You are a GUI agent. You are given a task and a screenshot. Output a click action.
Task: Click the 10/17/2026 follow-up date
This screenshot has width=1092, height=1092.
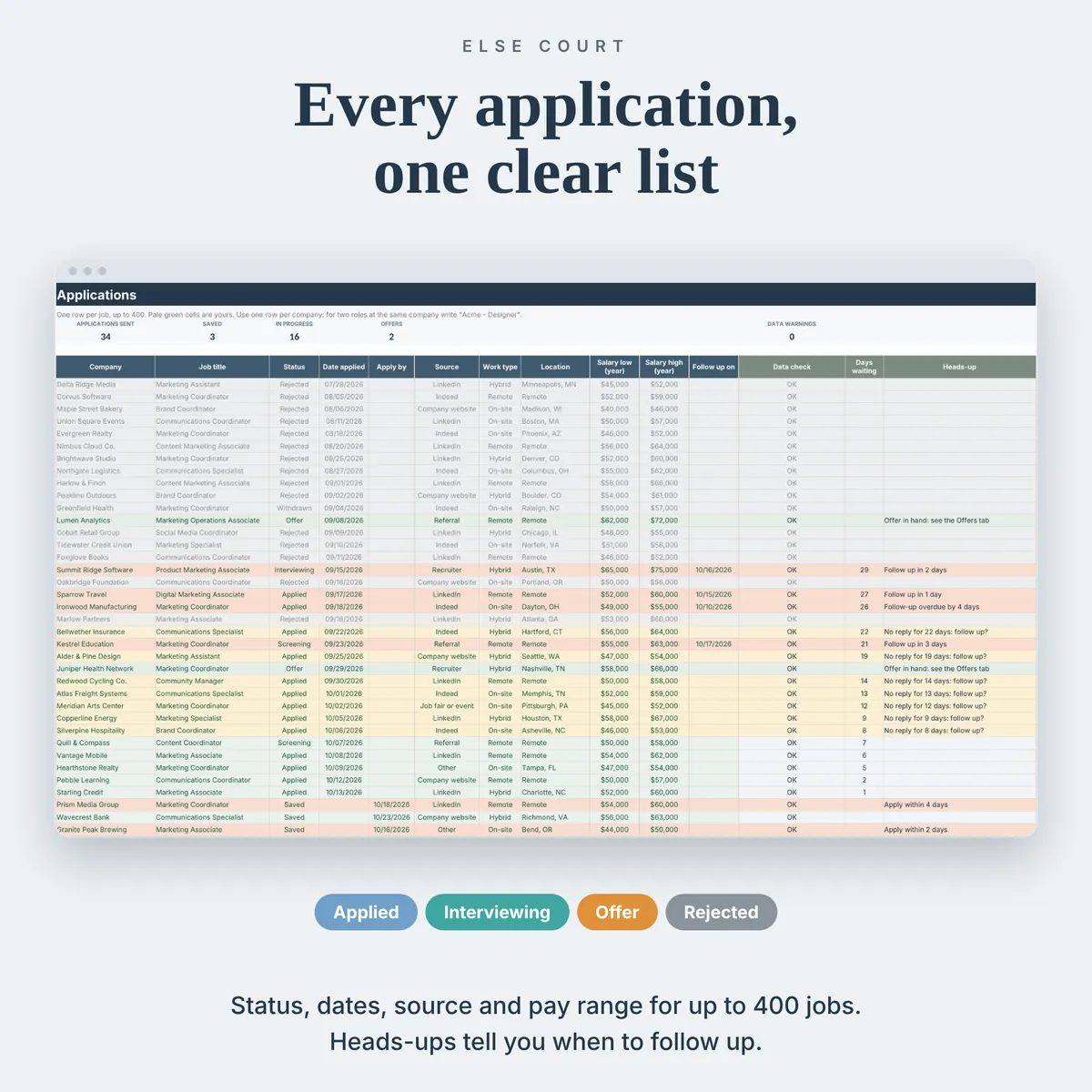click(713, 644)
